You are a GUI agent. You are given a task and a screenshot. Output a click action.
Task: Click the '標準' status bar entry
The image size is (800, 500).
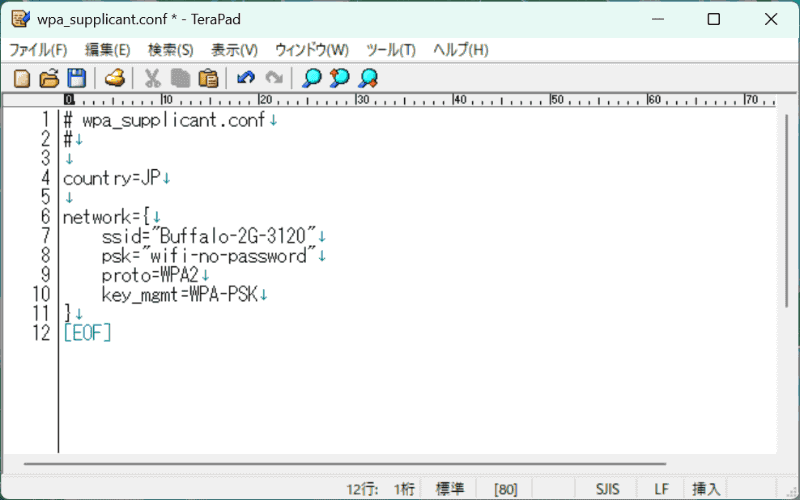[449, 489]
